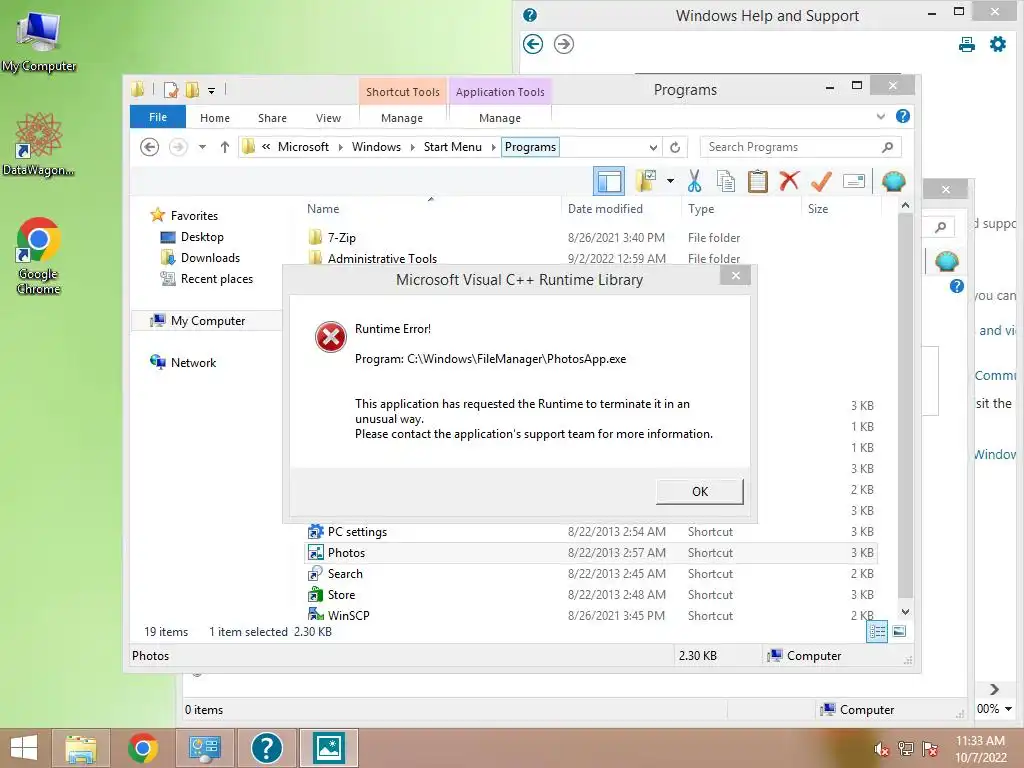The height and width of the screenshot is (768, 1024).
Task: Click the orange checkmark Properties icon
Action: click(821, 181)
